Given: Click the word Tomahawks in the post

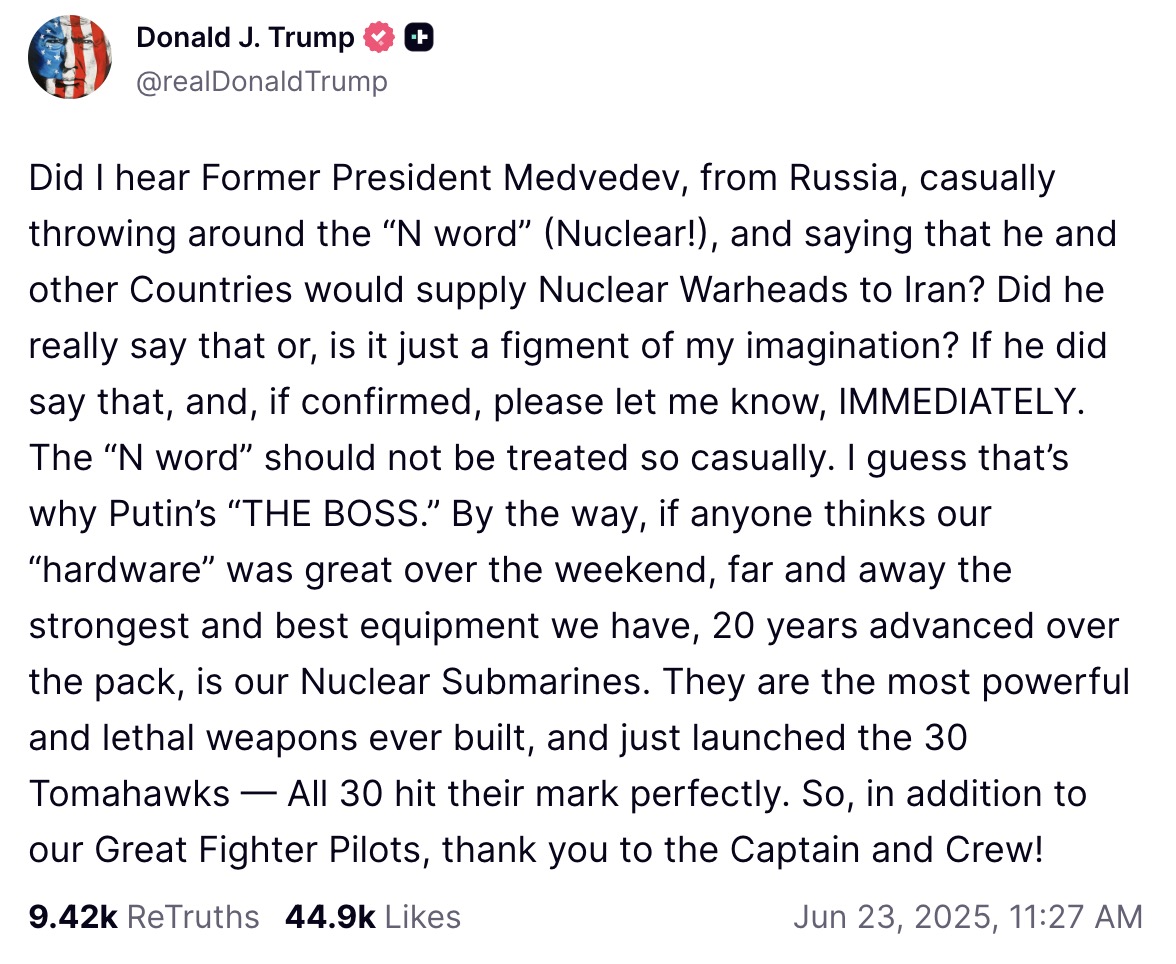Looking at the screenshot, I should (x=130, y=794).
